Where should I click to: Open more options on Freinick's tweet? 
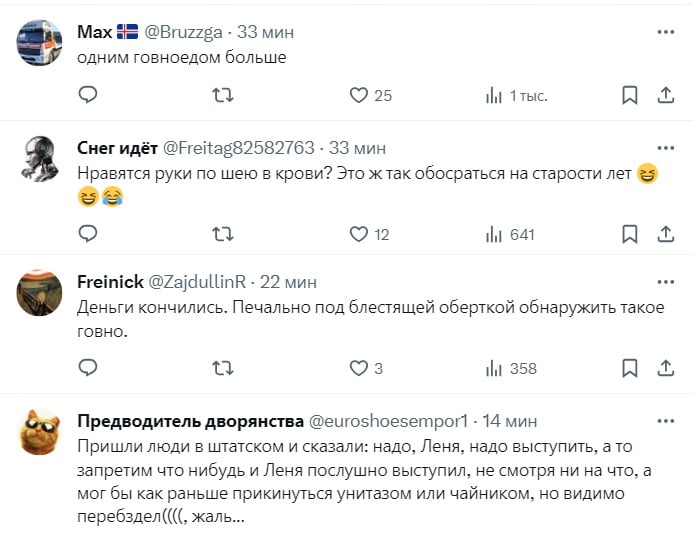coord(665,282)
